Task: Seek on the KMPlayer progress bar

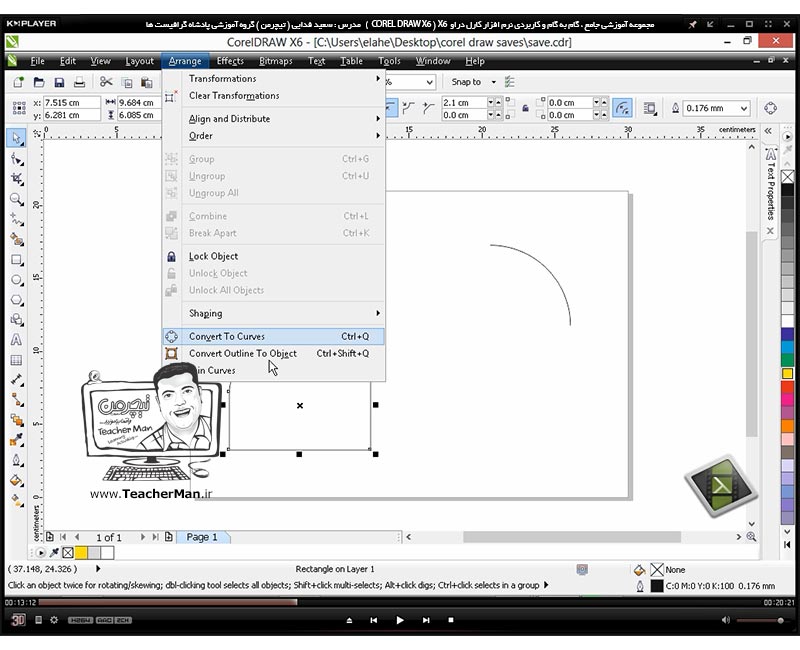Action: point(400,603)
